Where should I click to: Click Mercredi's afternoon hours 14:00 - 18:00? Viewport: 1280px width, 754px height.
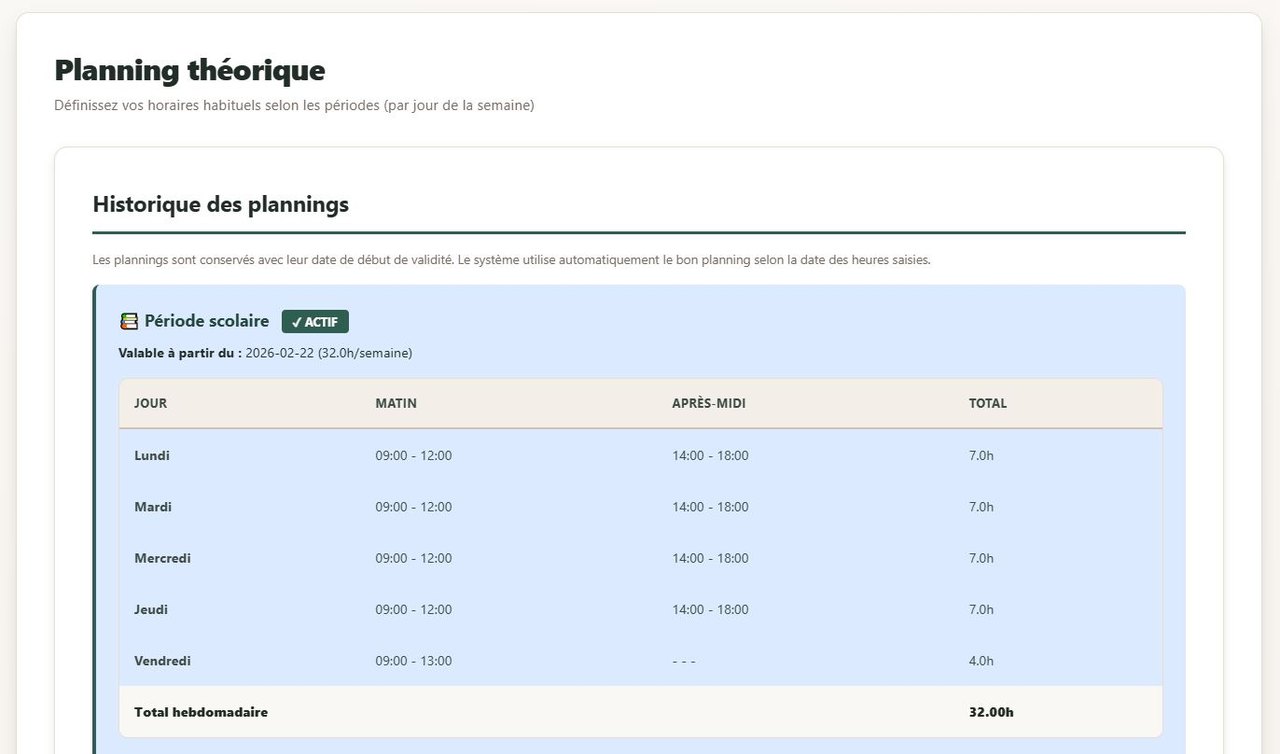click(710, 558)
